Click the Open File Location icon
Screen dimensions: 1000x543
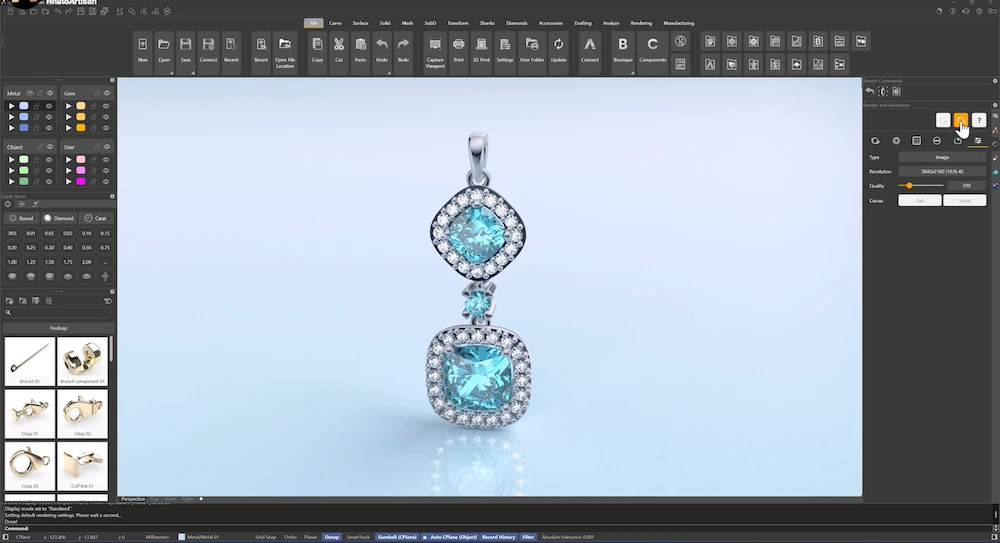[285, 51]
